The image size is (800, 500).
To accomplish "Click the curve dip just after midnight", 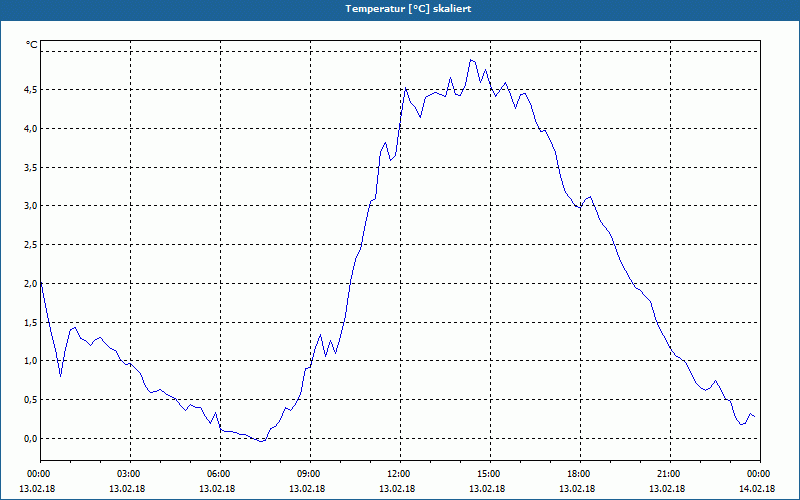I will (61, 377).
